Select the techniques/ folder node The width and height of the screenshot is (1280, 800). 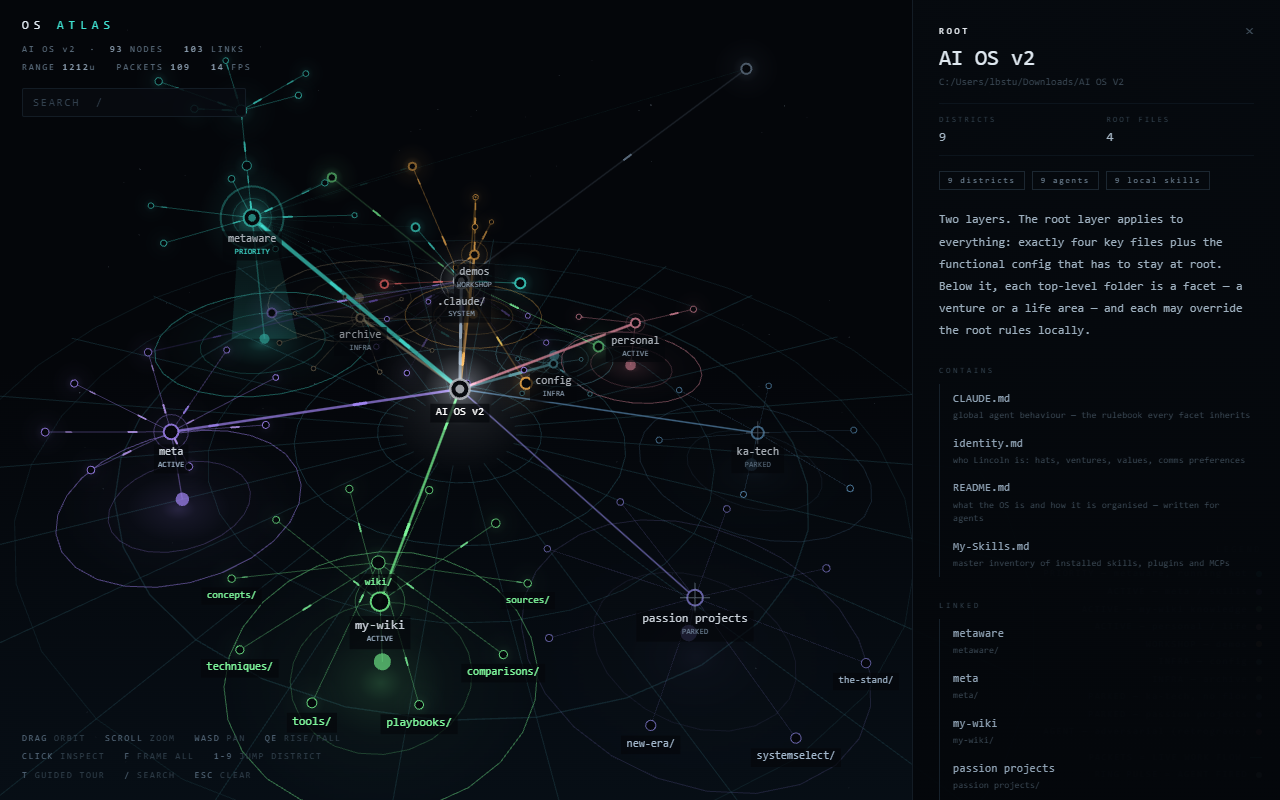pyautogui.click(x=240, y=650)
